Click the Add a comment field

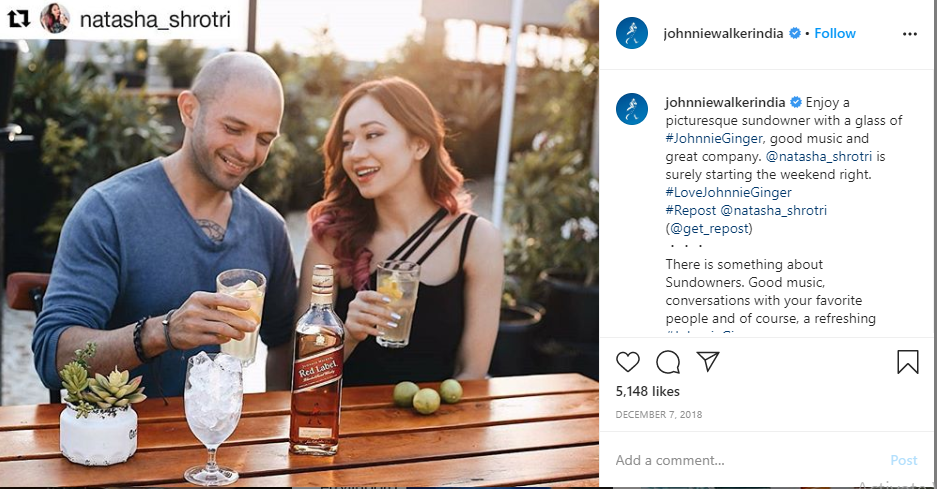(x=747, y=460)
